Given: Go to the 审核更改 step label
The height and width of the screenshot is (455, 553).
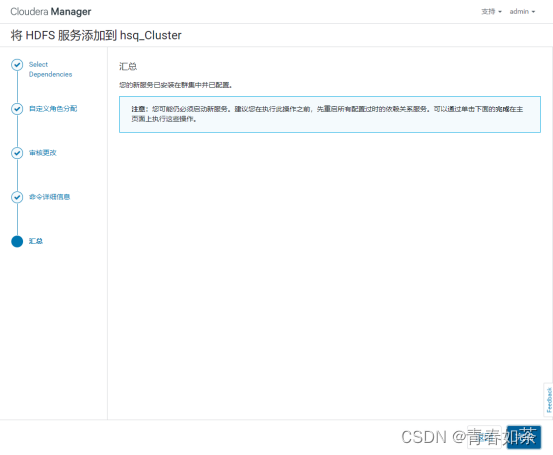Looking at the screenshot, I should (x=43, y=153).
